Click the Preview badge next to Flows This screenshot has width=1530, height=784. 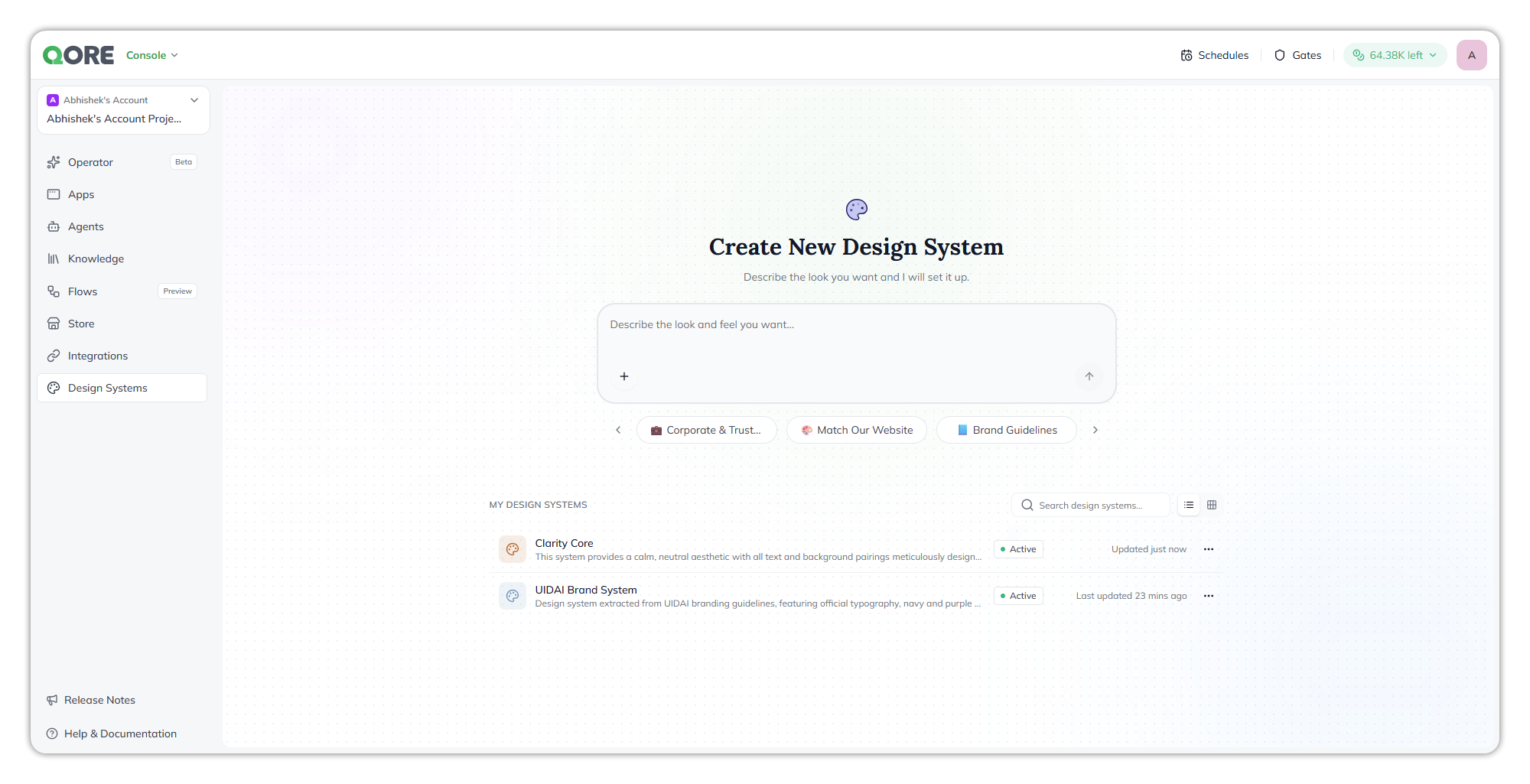[177, 291]
